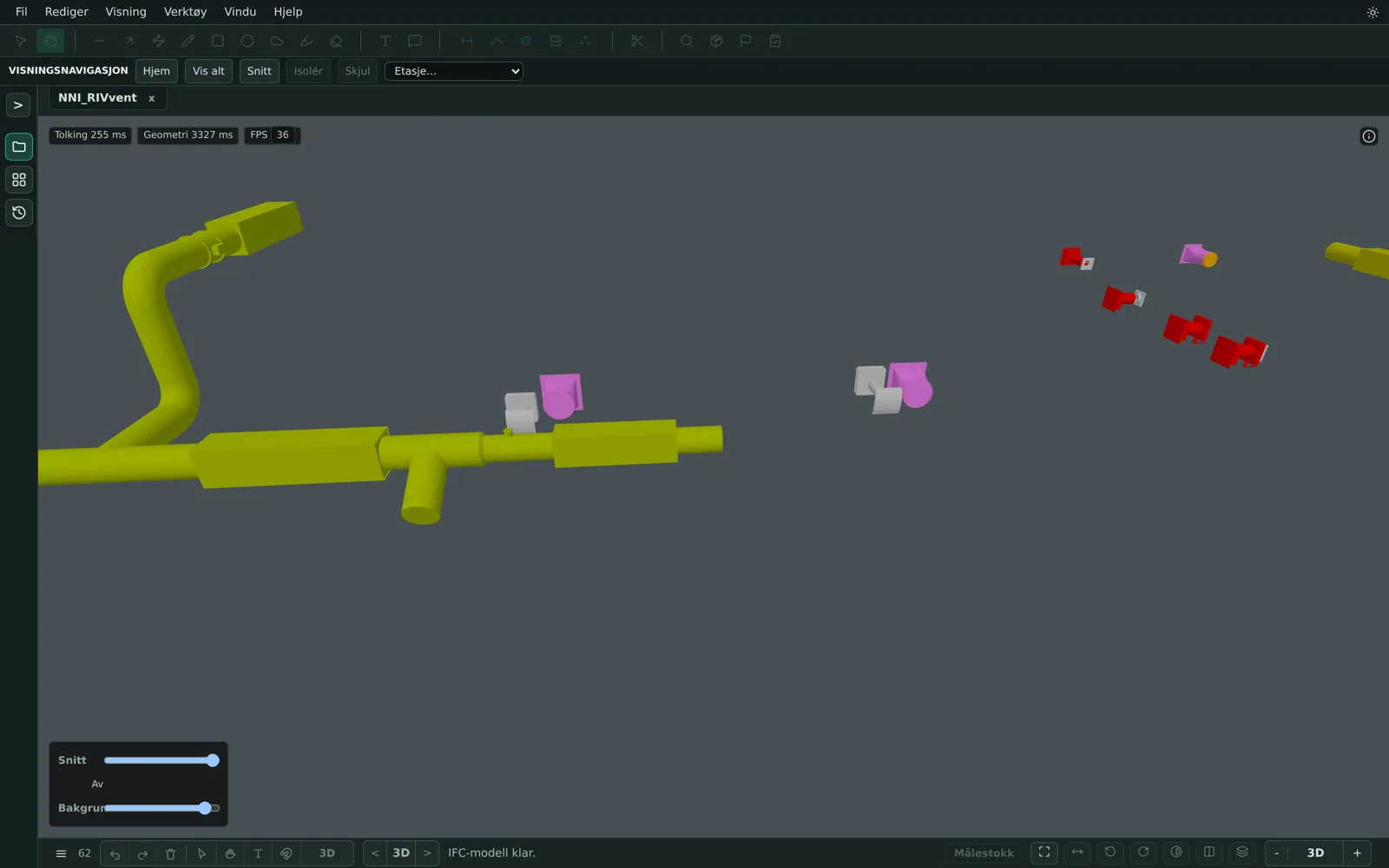This screenshot has width=1389, height=868.
Task: Open the grid thumbnails panel in sidebar
Action: click(19, 180)
